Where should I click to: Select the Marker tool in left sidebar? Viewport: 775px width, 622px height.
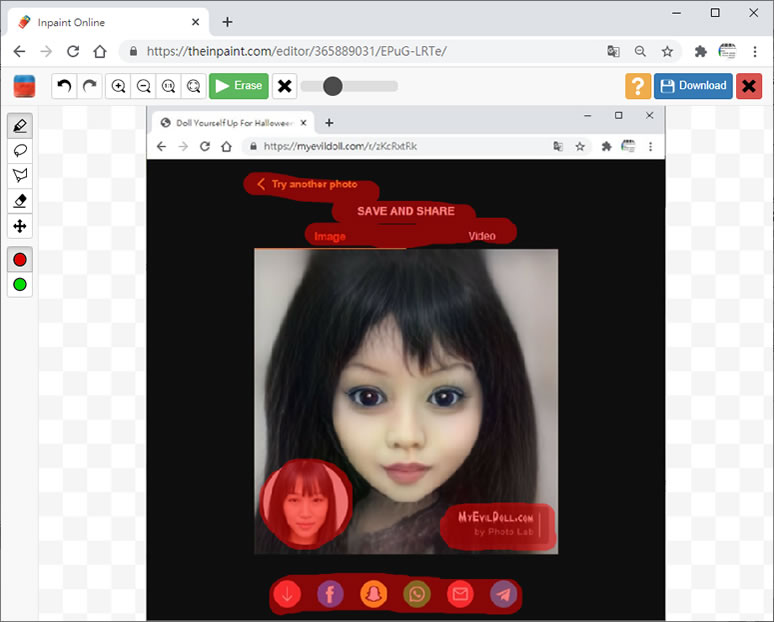19,126
